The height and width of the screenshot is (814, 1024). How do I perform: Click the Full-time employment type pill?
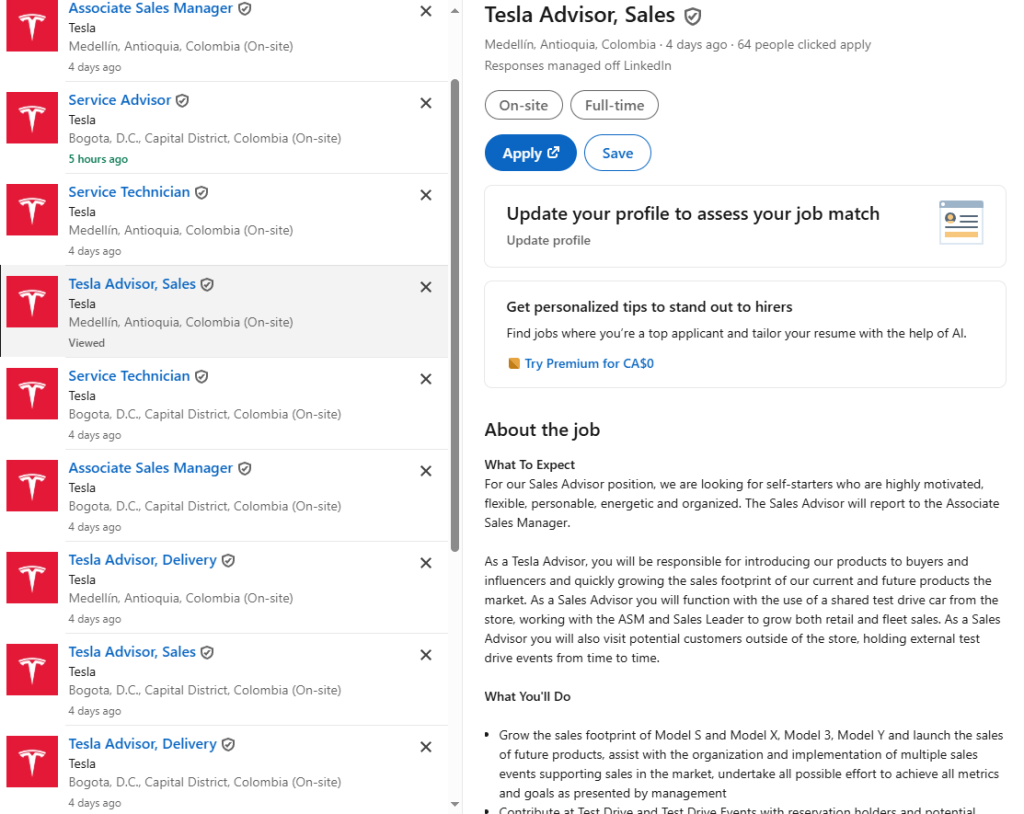pos(614,105)
